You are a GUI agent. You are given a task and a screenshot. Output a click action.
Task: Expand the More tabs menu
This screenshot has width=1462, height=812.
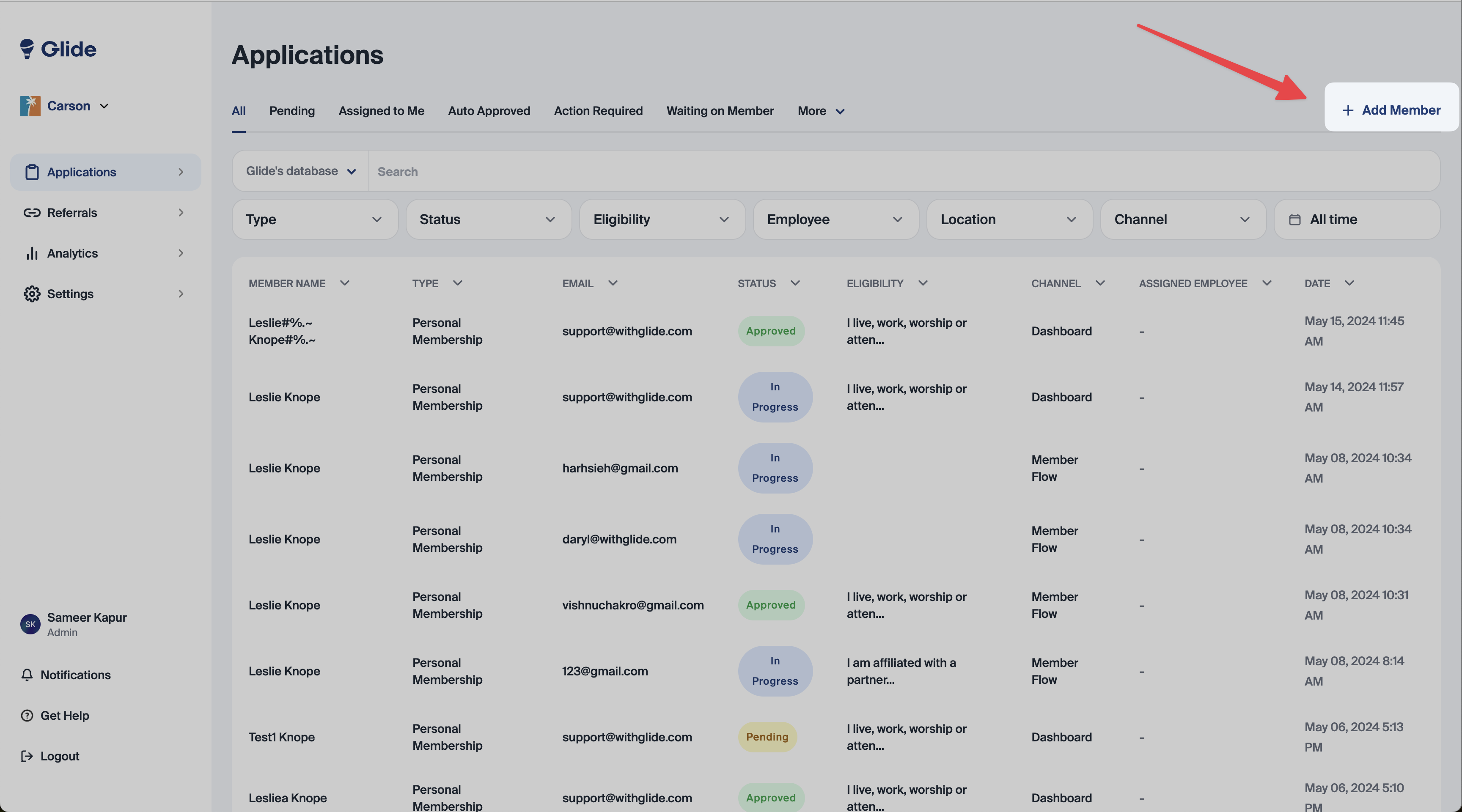coord(821,111)
